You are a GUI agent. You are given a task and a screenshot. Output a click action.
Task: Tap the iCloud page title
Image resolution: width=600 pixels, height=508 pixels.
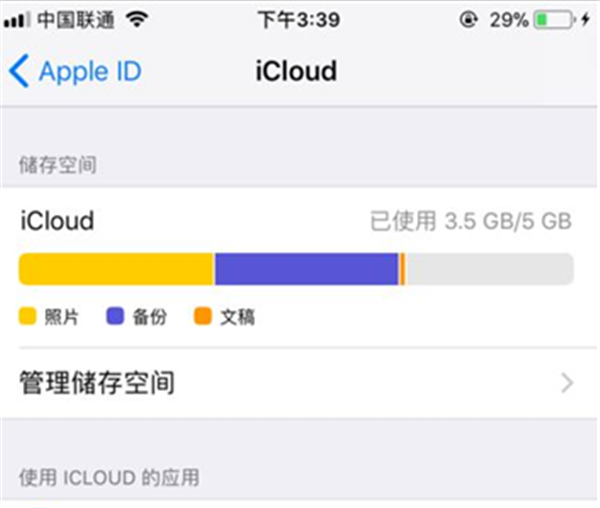[x=300, y=71]
